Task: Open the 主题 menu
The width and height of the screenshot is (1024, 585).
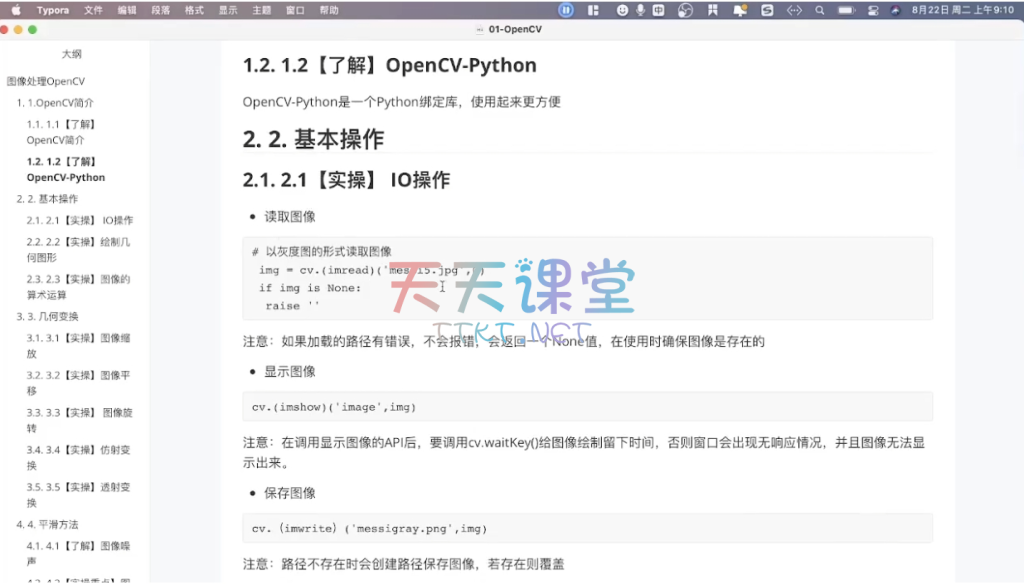Action: 261,10
